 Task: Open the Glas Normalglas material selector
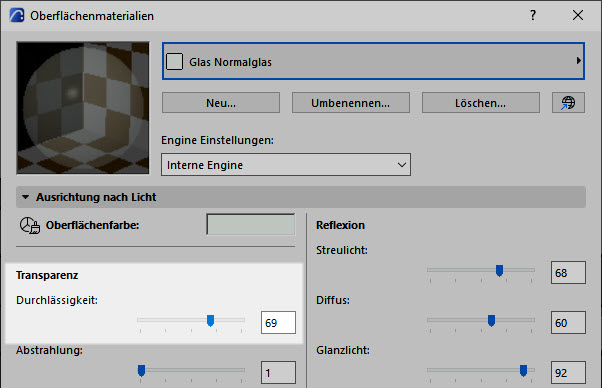tap(373, 61)
